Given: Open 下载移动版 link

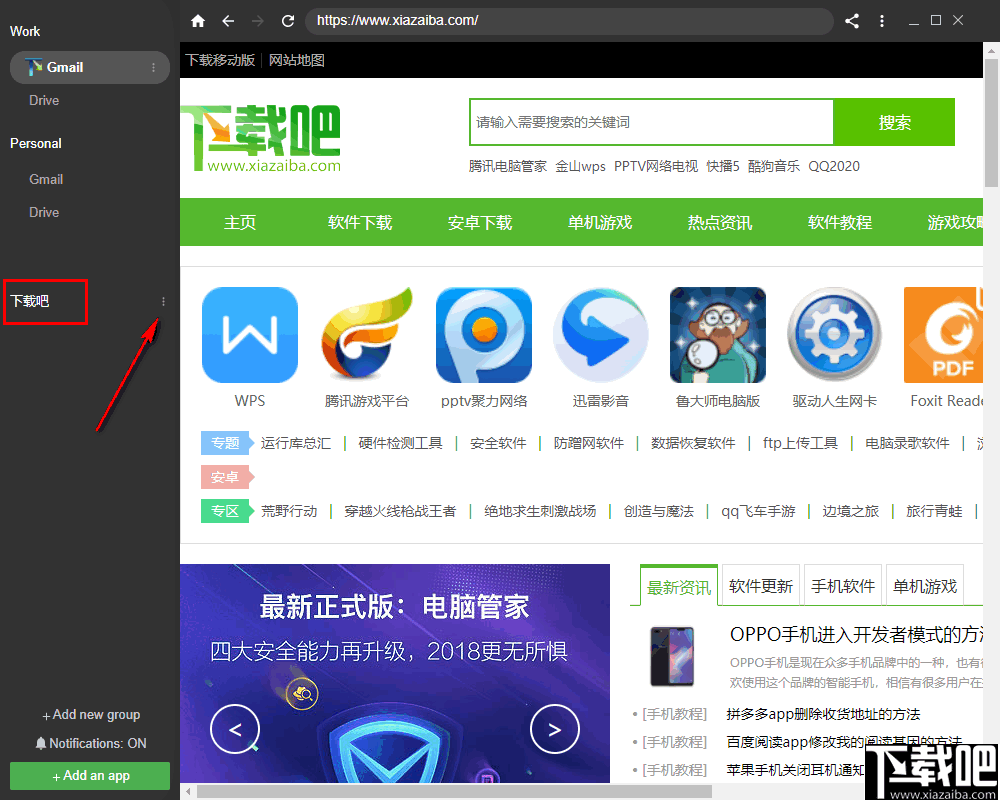Looking at the screenshot, I should 220,61.
